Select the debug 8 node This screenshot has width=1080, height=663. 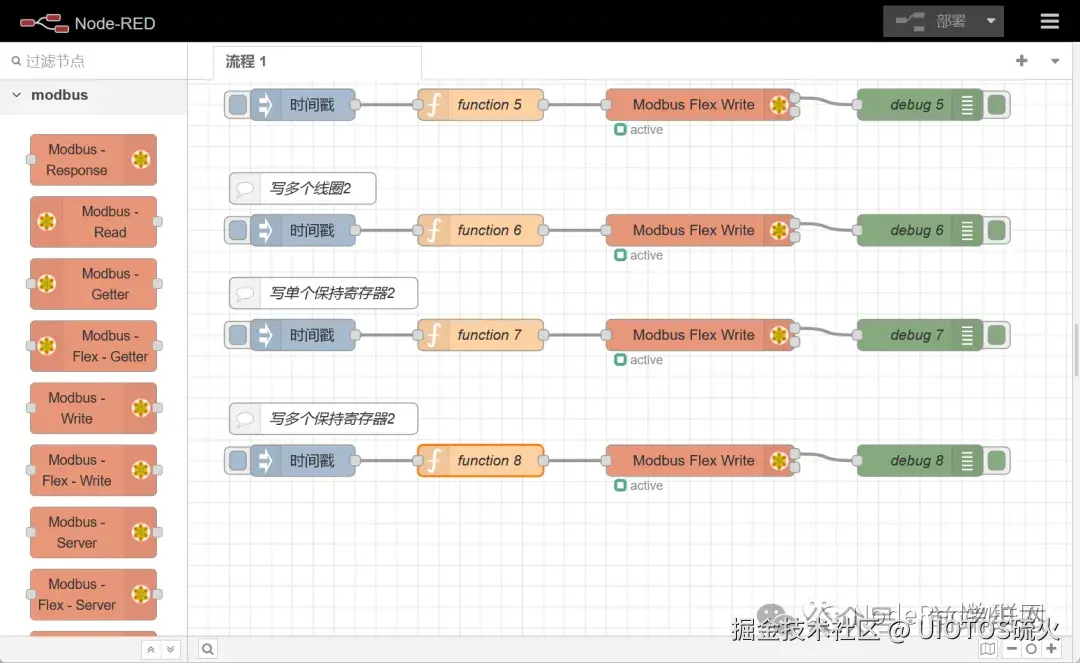920,461
